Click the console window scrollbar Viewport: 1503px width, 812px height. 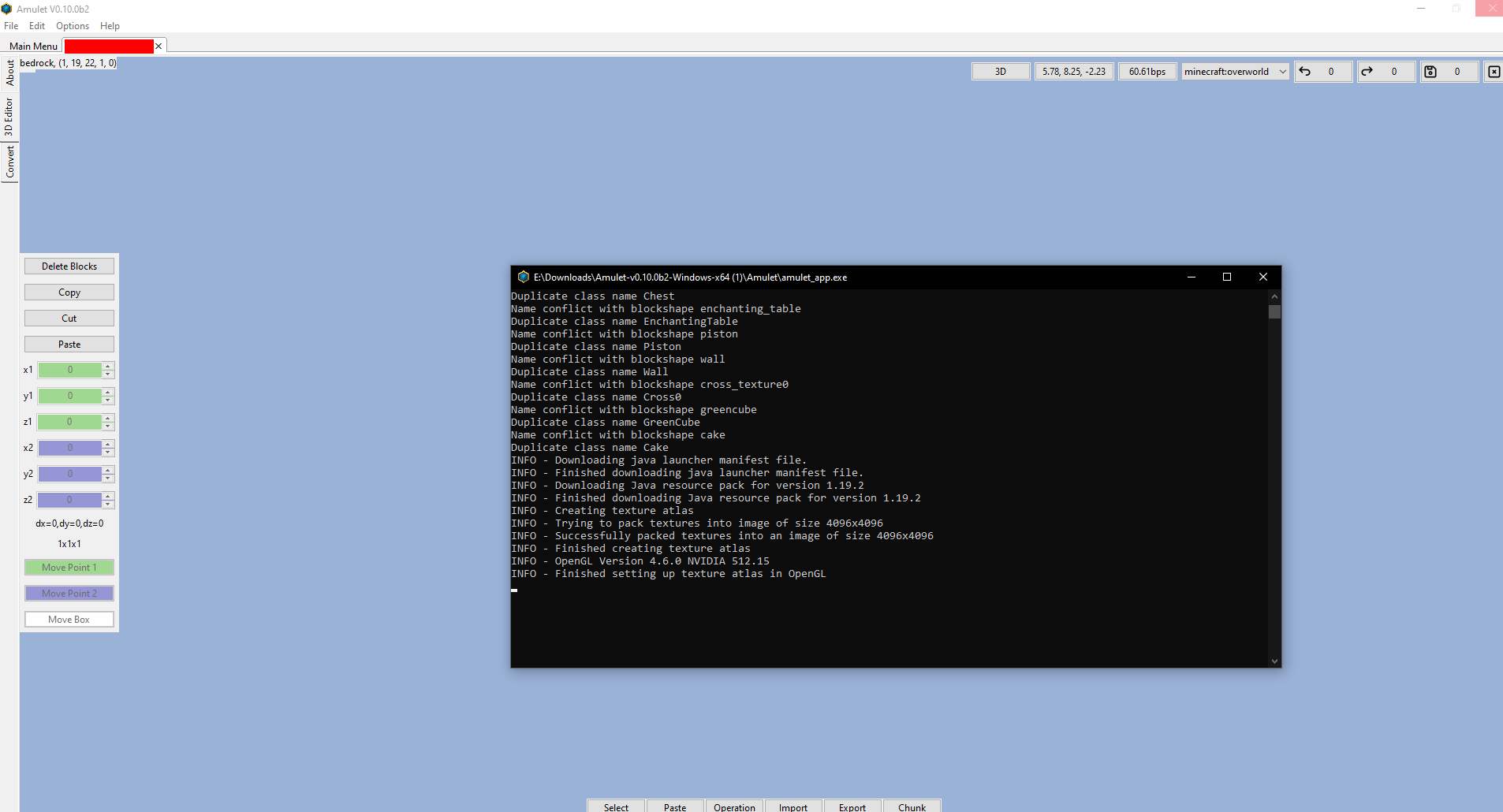(x=1273, y=312)
